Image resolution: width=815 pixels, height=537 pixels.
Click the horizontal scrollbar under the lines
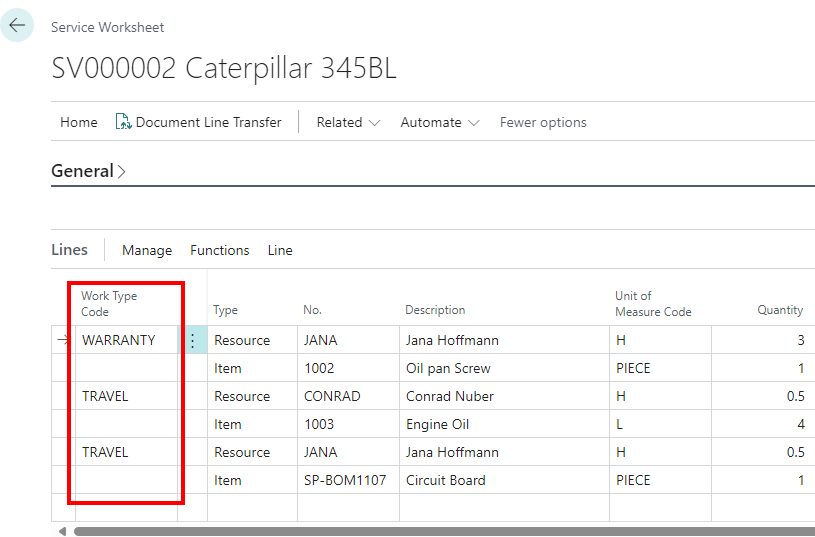440,531
